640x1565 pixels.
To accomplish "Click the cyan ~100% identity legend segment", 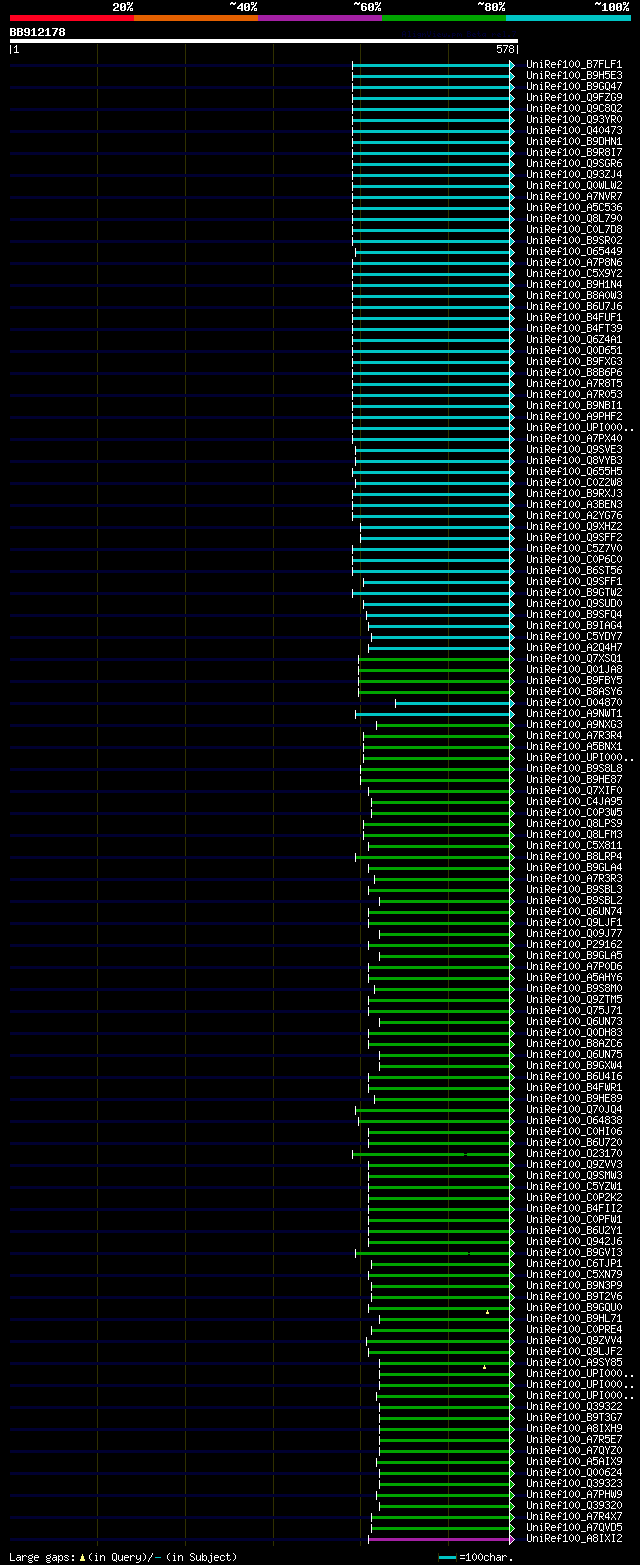I will (568, 18).
